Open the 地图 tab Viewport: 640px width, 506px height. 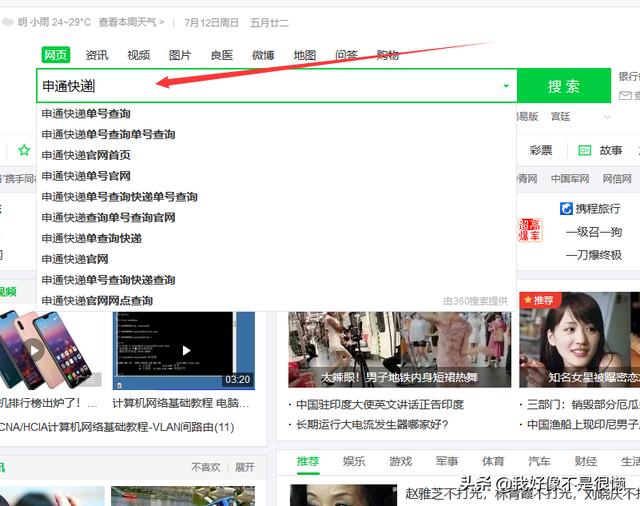point(305,55)
